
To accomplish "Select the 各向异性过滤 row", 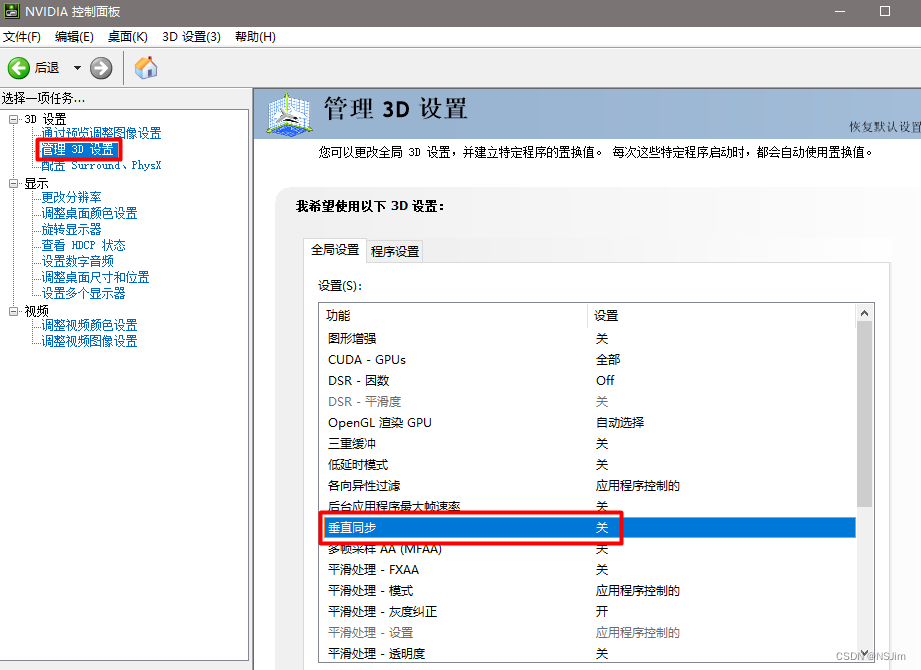I will click(587, 486).
